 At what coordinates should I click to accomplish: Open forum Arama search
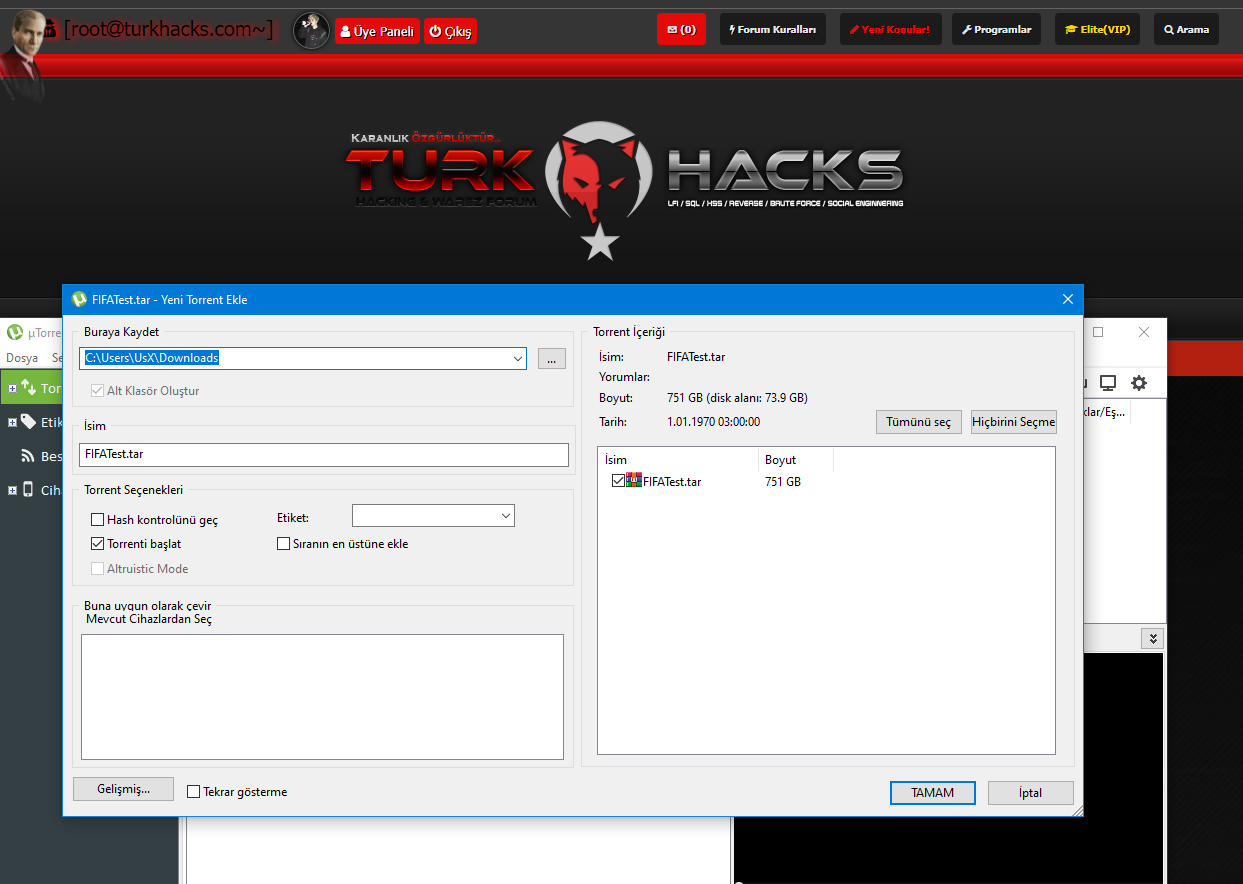click(1186, 29)
